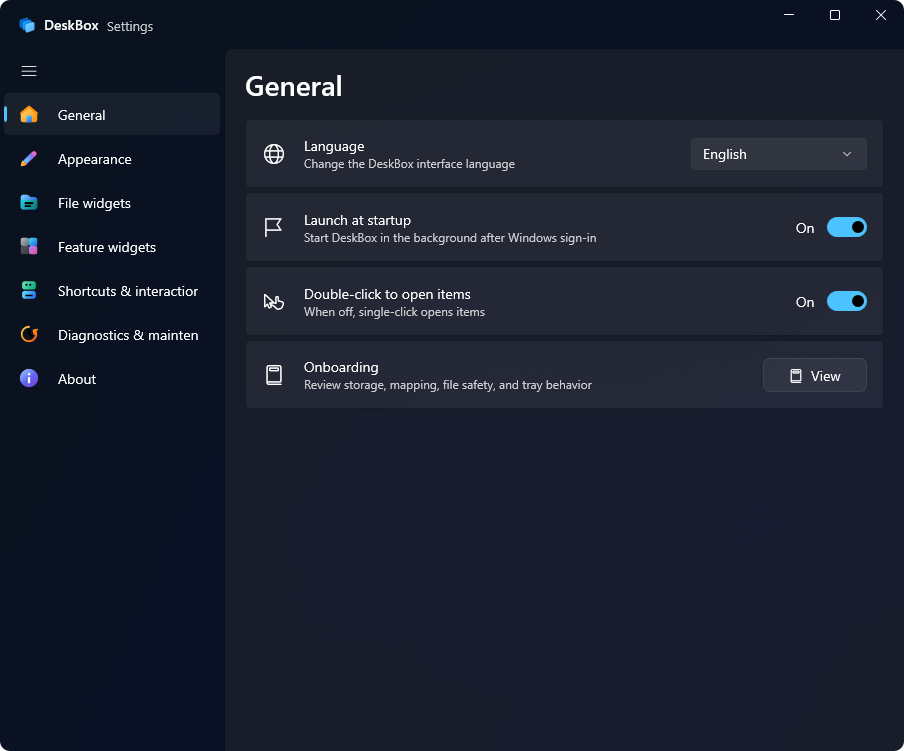Open Feature widgets section
The height and width of the screenshot is (751, 904).
pyautogui.click(x=112, y=247)
